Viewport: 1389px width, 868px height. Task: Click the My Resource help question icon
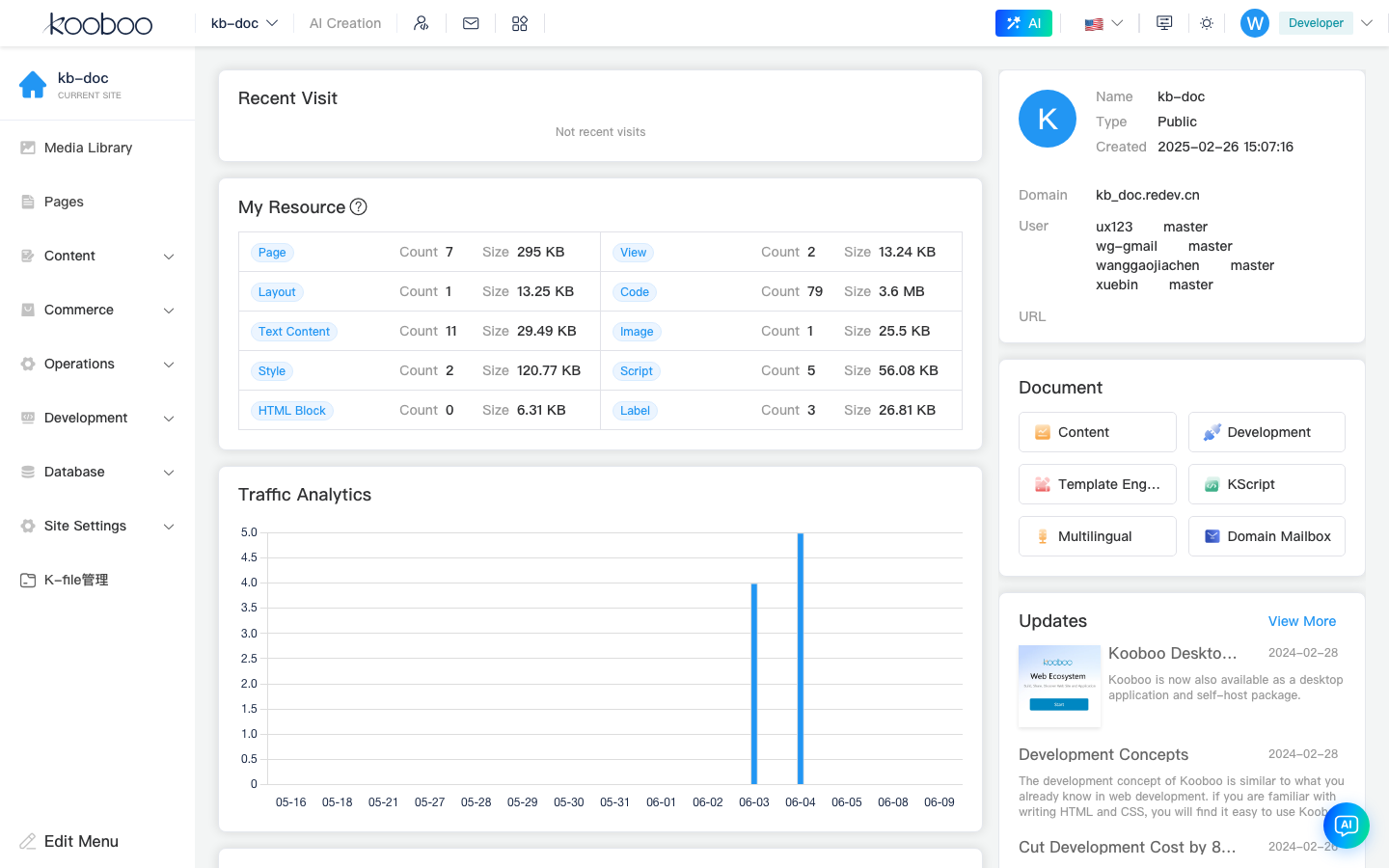358,206
